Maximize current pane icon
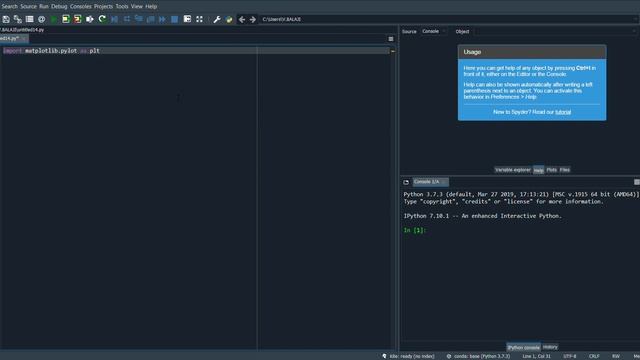640x360 pixels. [187, 19]
